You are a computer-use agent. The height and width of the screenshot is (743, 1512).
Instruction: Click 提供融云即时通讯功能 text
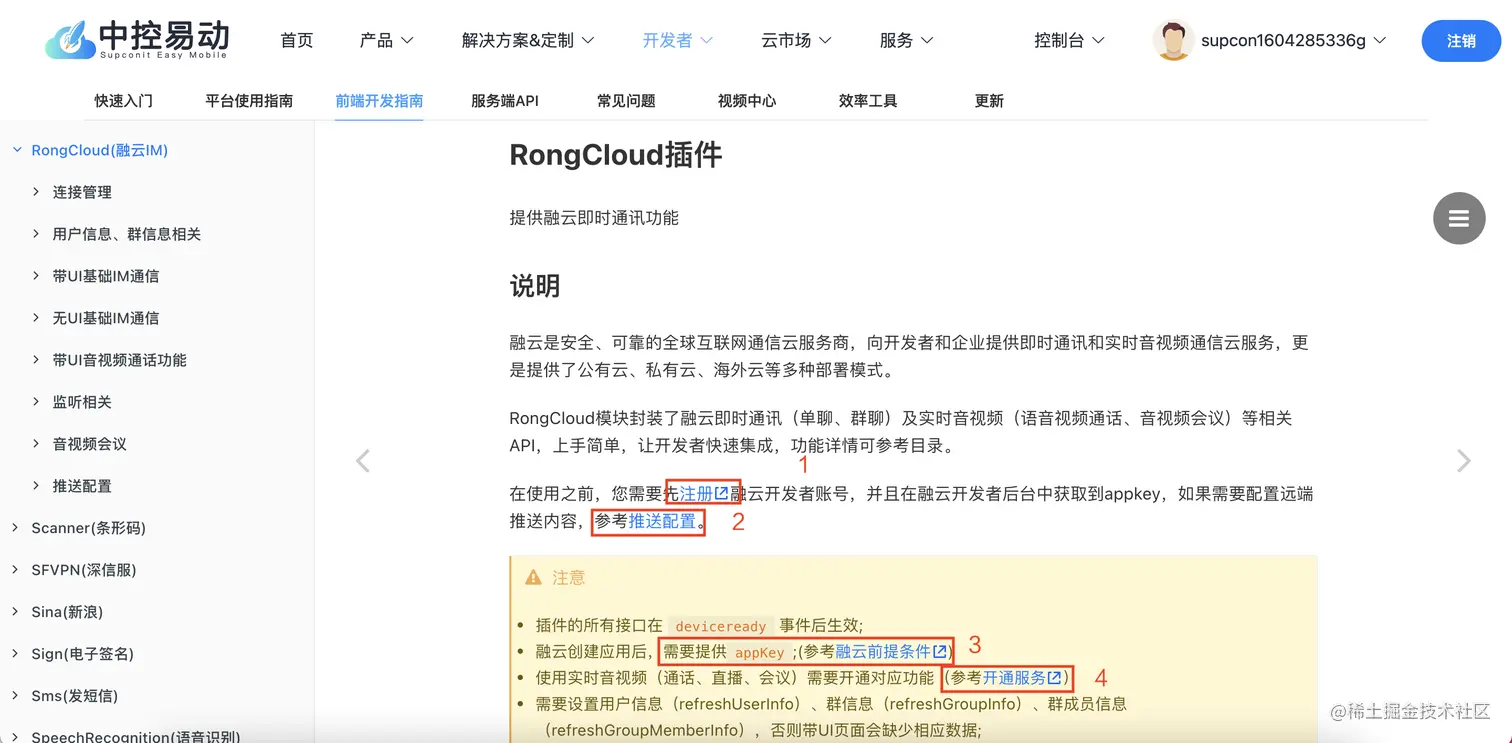(x=594, y=218)
